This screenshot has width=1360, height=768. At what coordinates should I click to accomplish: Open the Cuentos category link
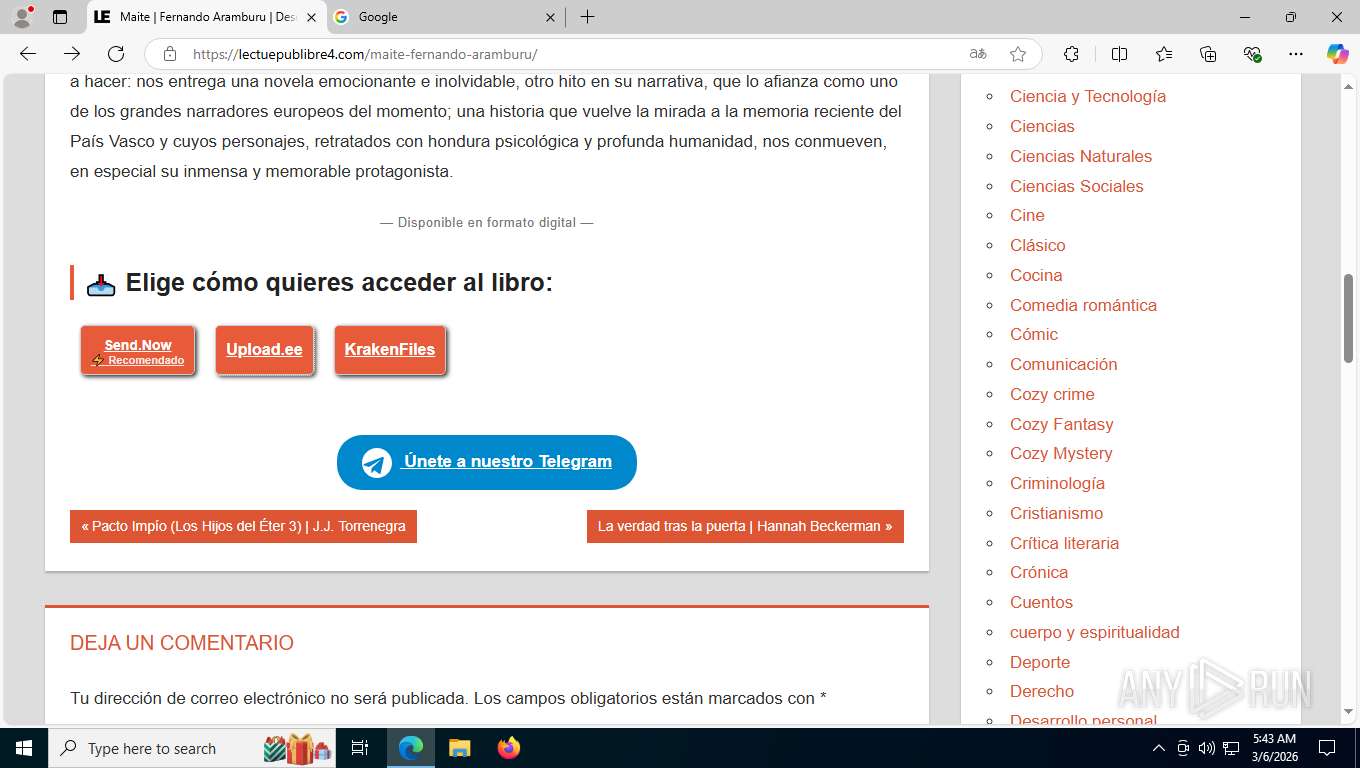1041,602
